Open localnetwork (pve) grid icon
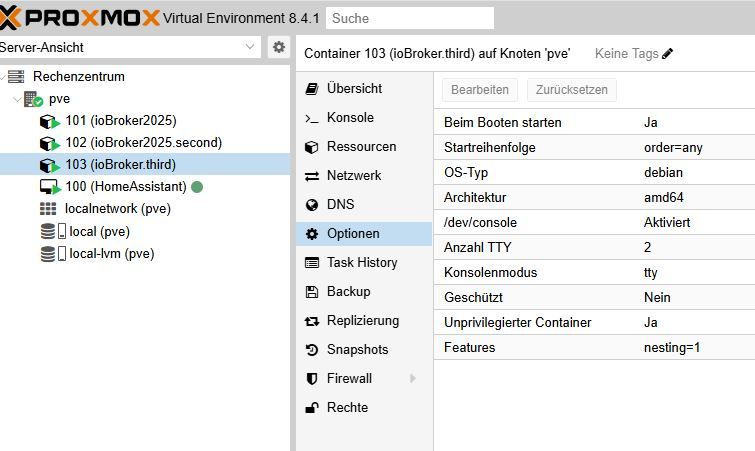The image size is (755, 451). coord(48,209)
